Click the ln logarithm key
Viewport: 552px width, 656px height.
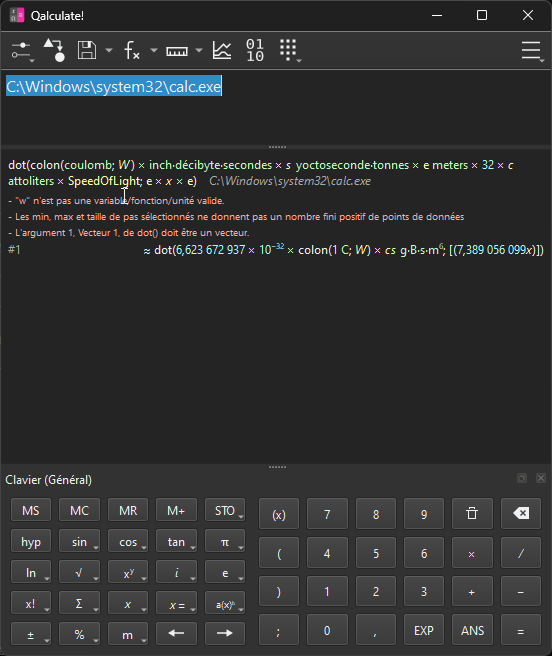pyautogui.click(x=31, y=572)
